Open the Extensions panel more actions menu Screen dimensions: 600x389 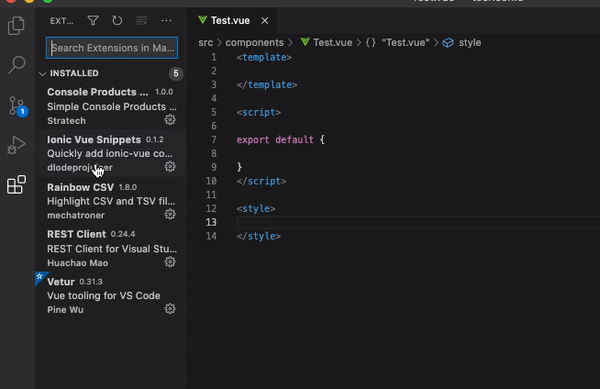166,21
